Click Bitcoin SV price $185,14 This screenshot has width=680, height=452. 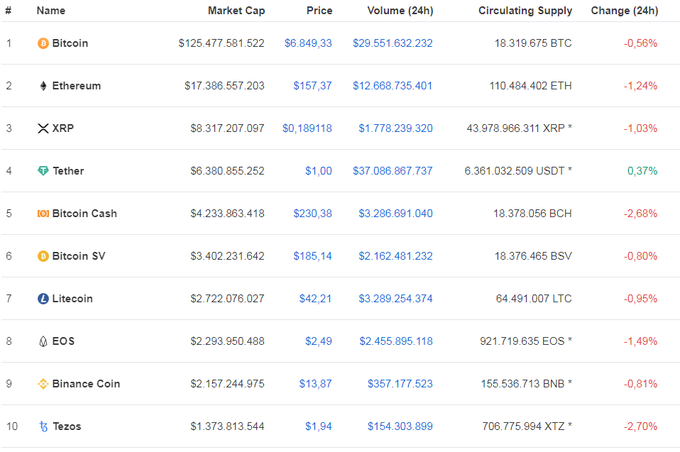[x=312, y=256]
